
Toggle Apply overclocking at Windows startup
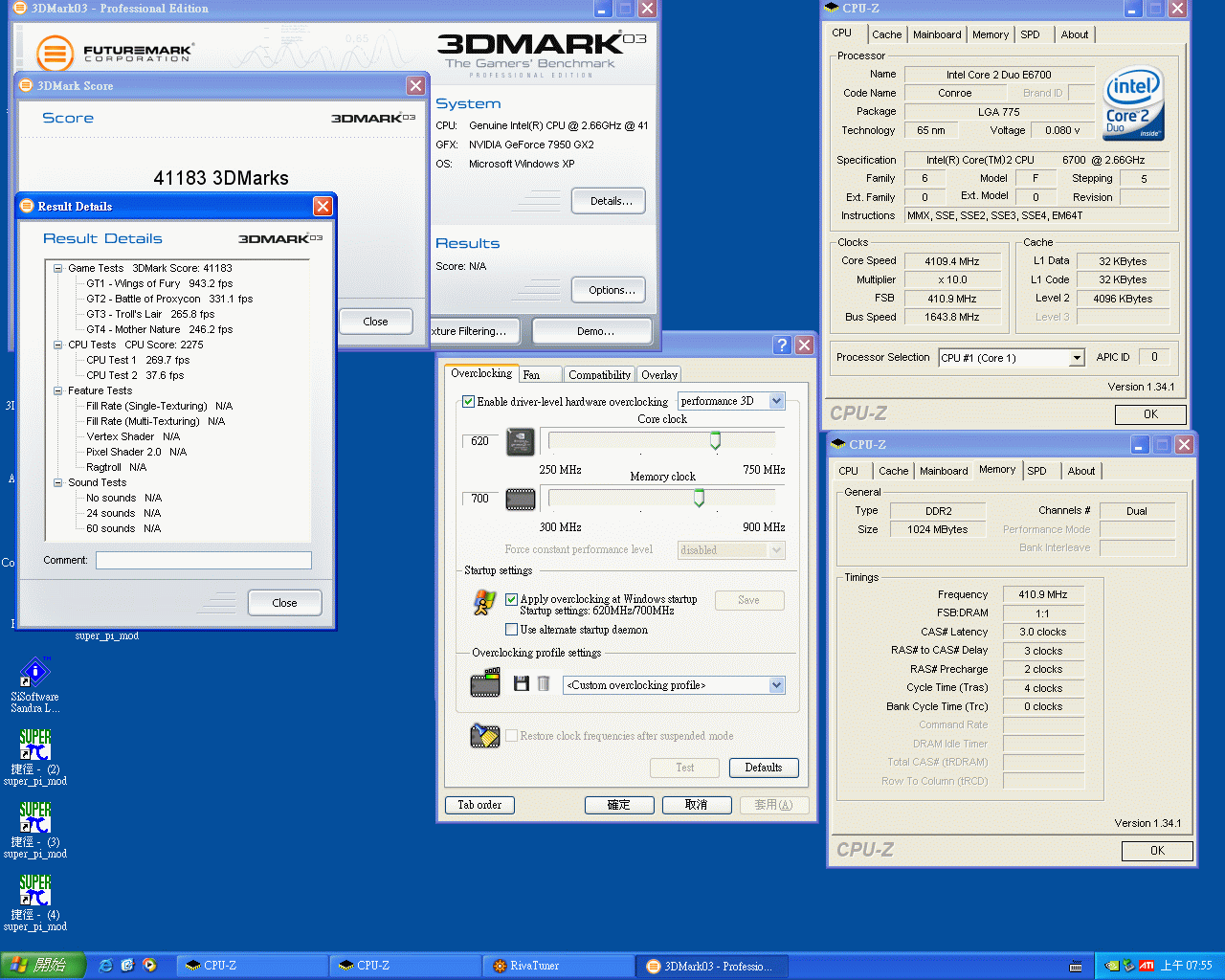tap(511, 599)
